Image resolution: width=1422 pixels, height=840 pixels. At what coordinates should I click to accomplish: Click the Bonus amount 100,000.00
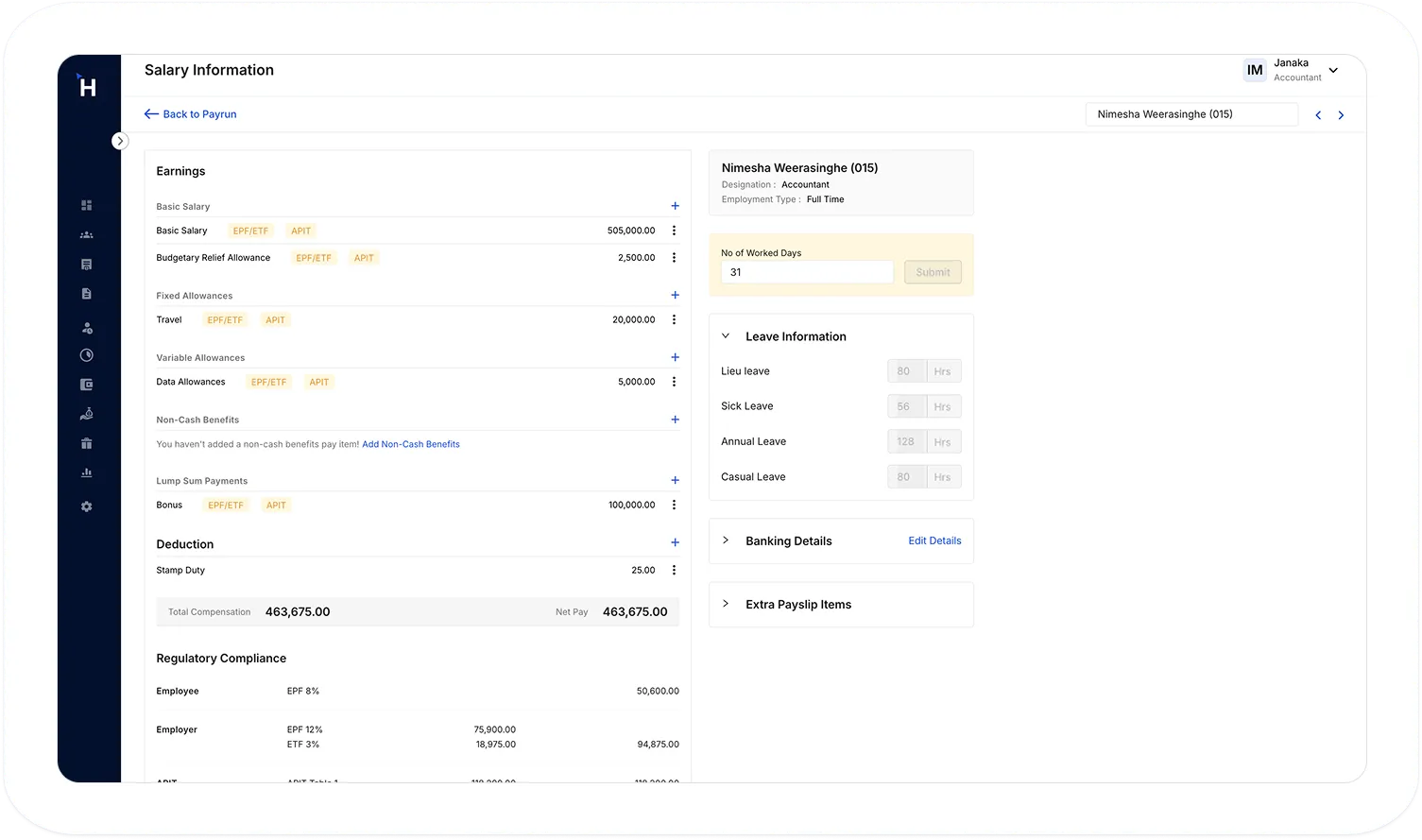(x=632, y=506)
